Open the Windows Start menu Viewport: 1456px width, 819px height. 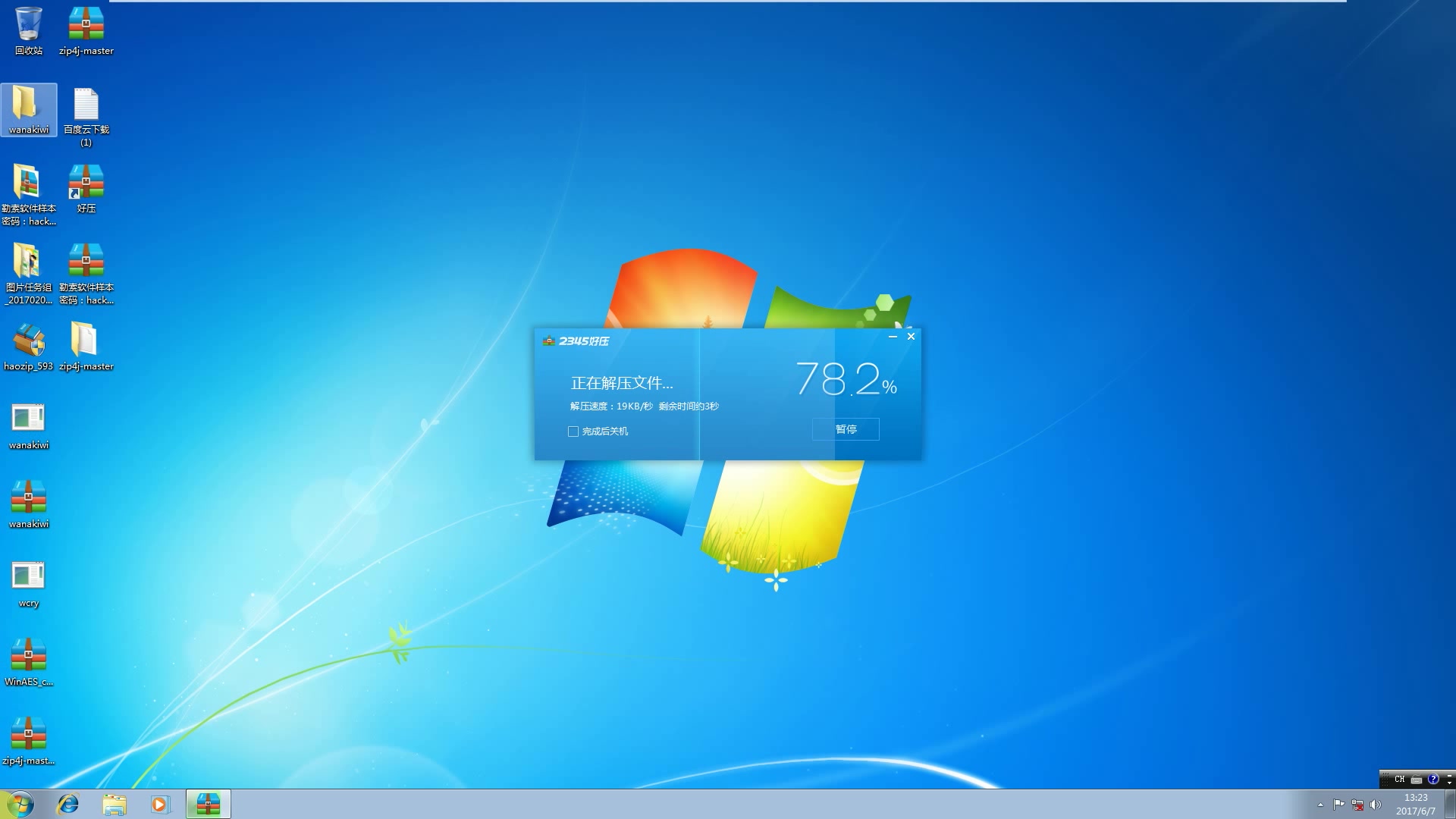point(20,804)
